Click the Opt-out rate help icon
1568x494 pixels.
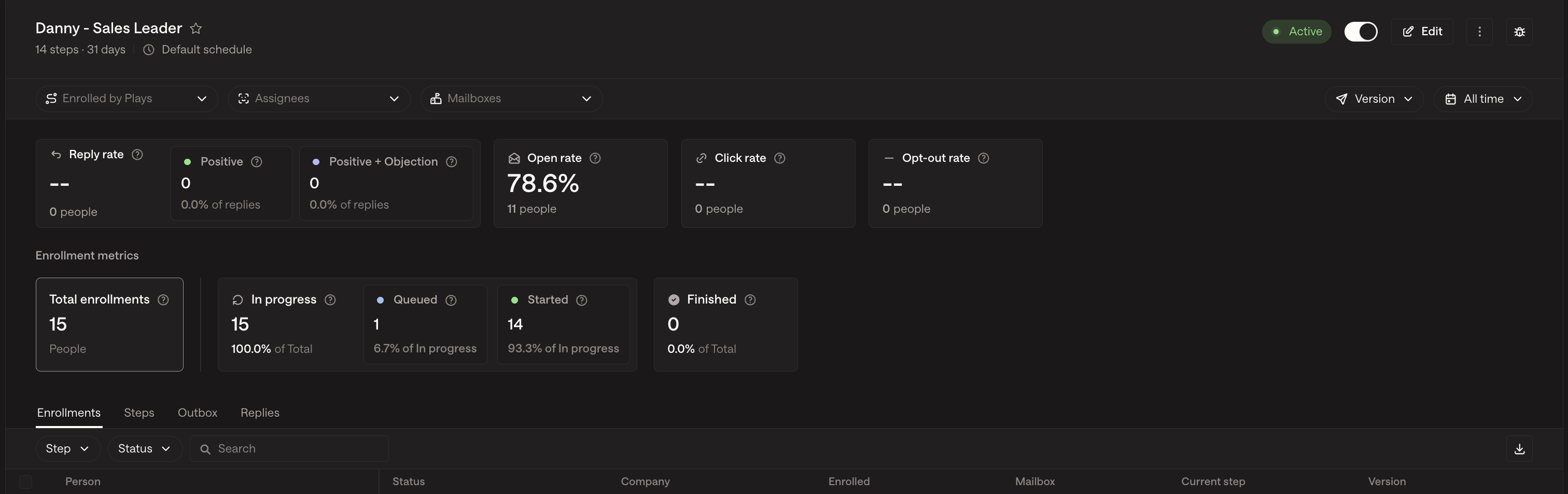click(983, 158)
